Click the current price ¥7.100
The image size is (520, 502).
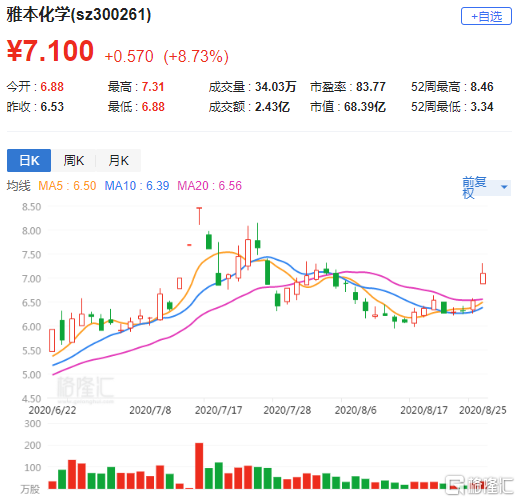[50, 51]
